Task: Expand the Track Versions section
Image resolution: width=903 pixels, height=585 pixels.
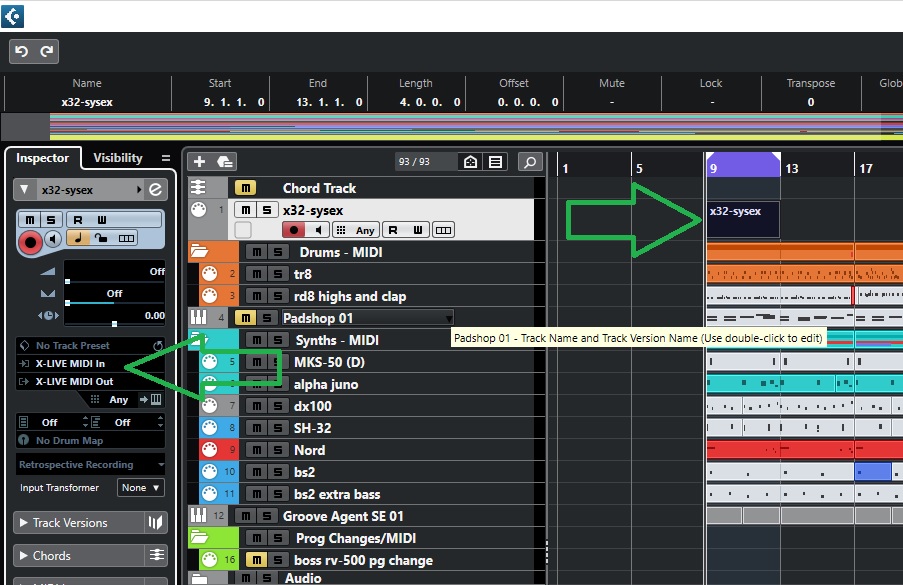Action: [x=24, y=522]
